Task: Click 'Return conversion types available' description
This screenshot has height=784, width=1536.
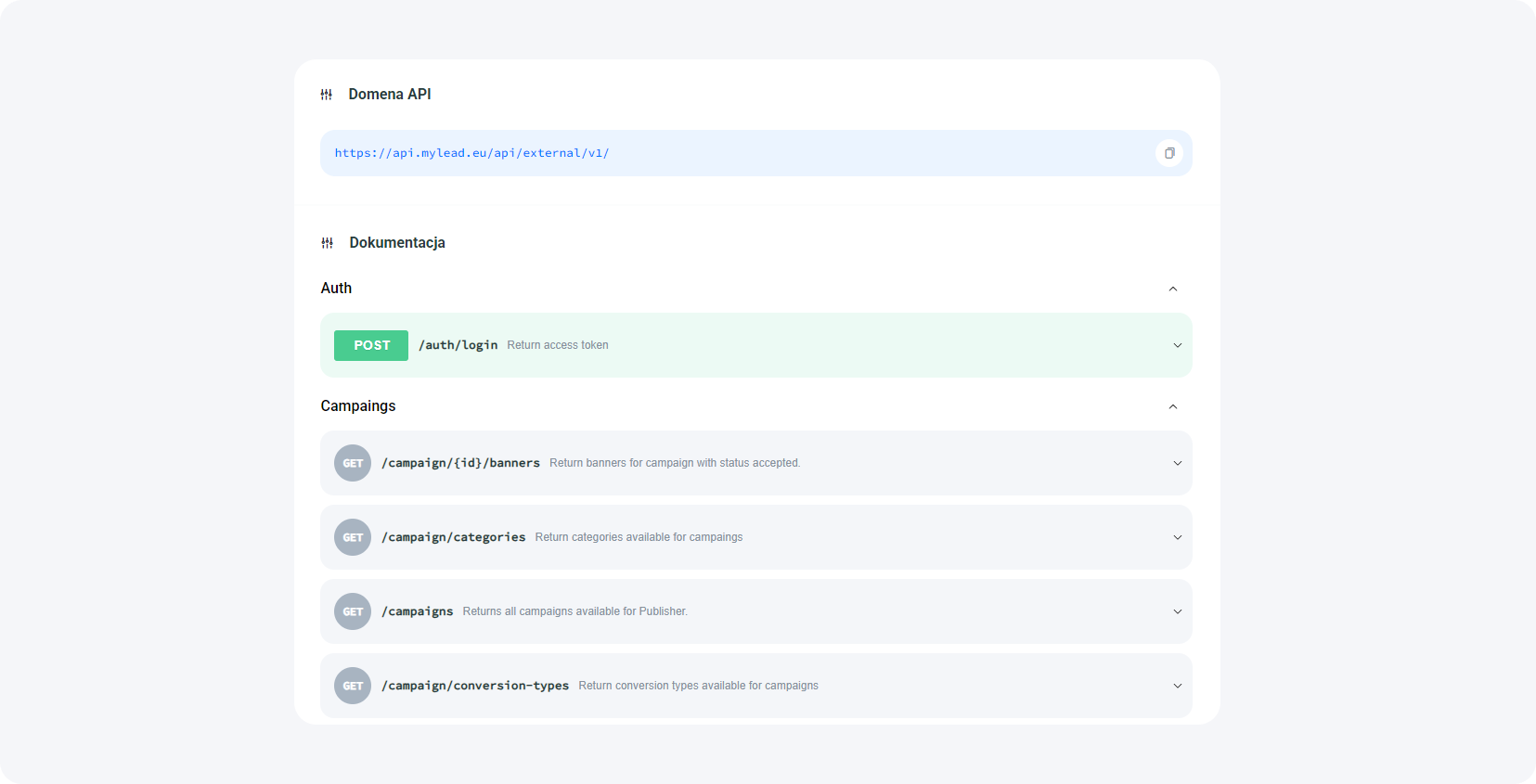Action: point(699,686)
